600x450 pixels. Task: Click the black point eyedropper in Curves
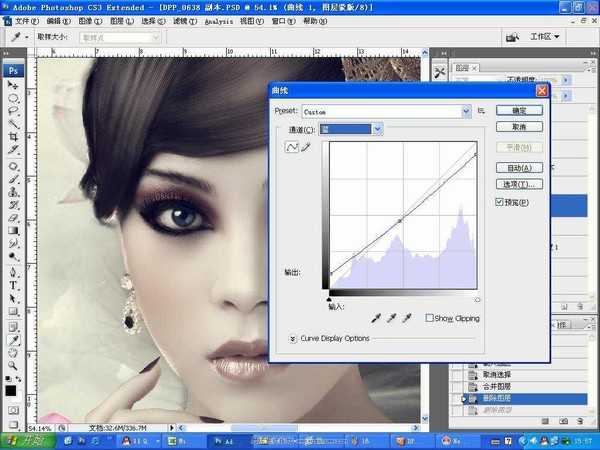point(376,318)
